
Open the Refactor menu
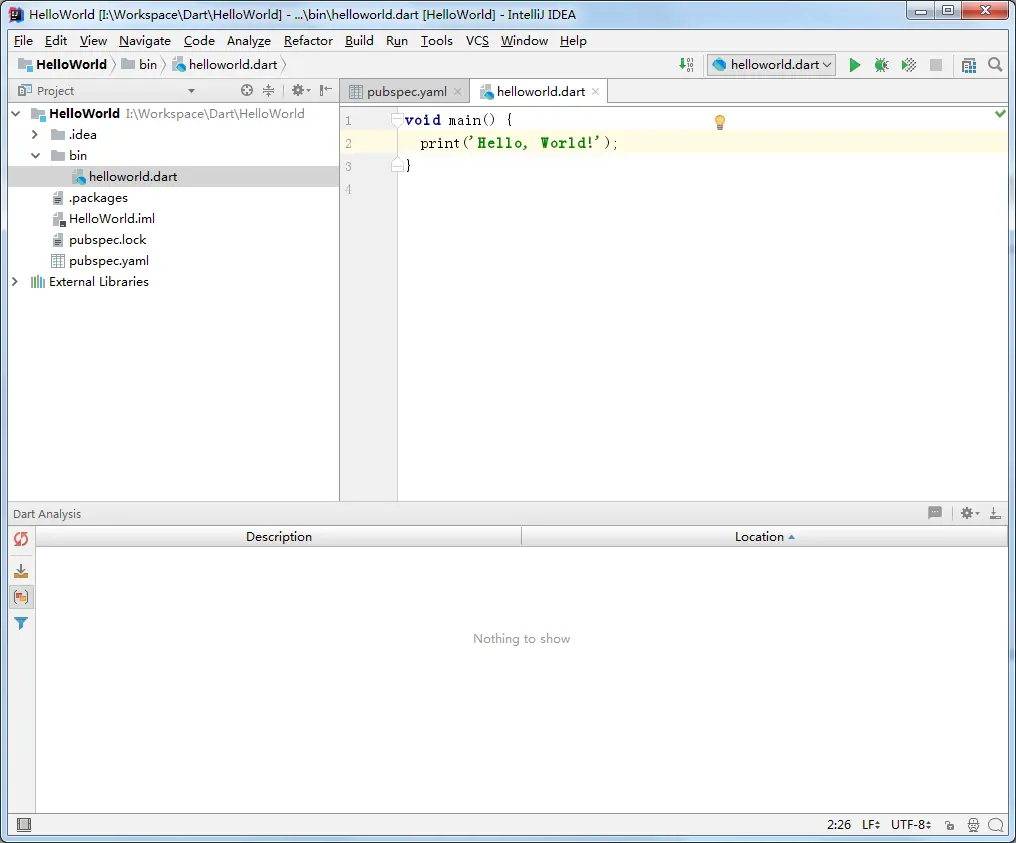(308, 41)
